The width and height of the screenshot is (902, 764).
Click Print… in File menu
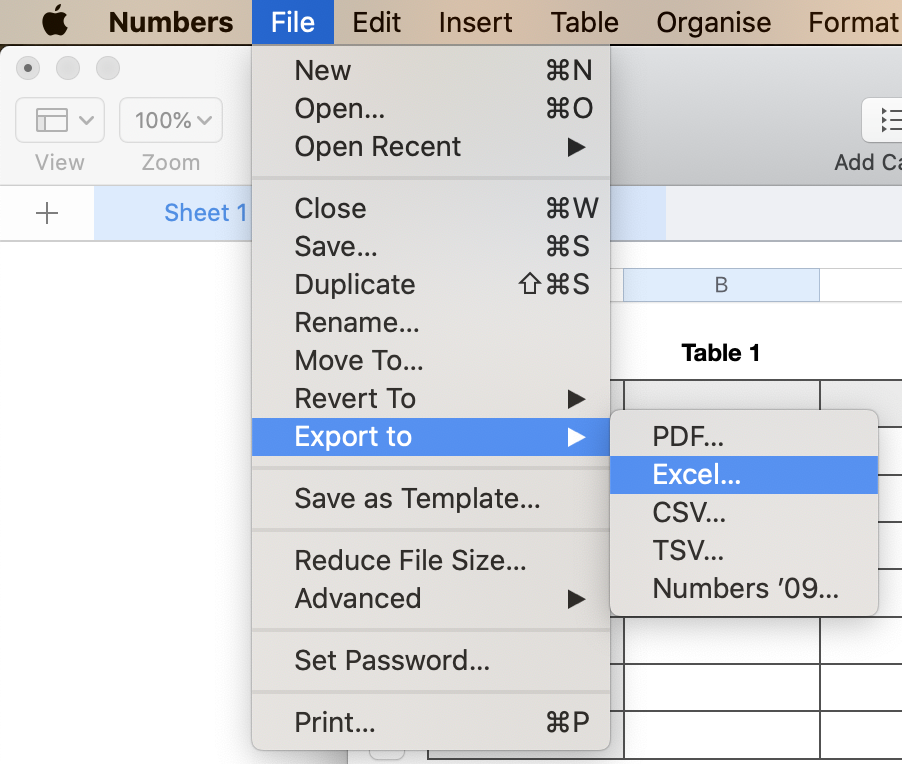coord(335,723)
